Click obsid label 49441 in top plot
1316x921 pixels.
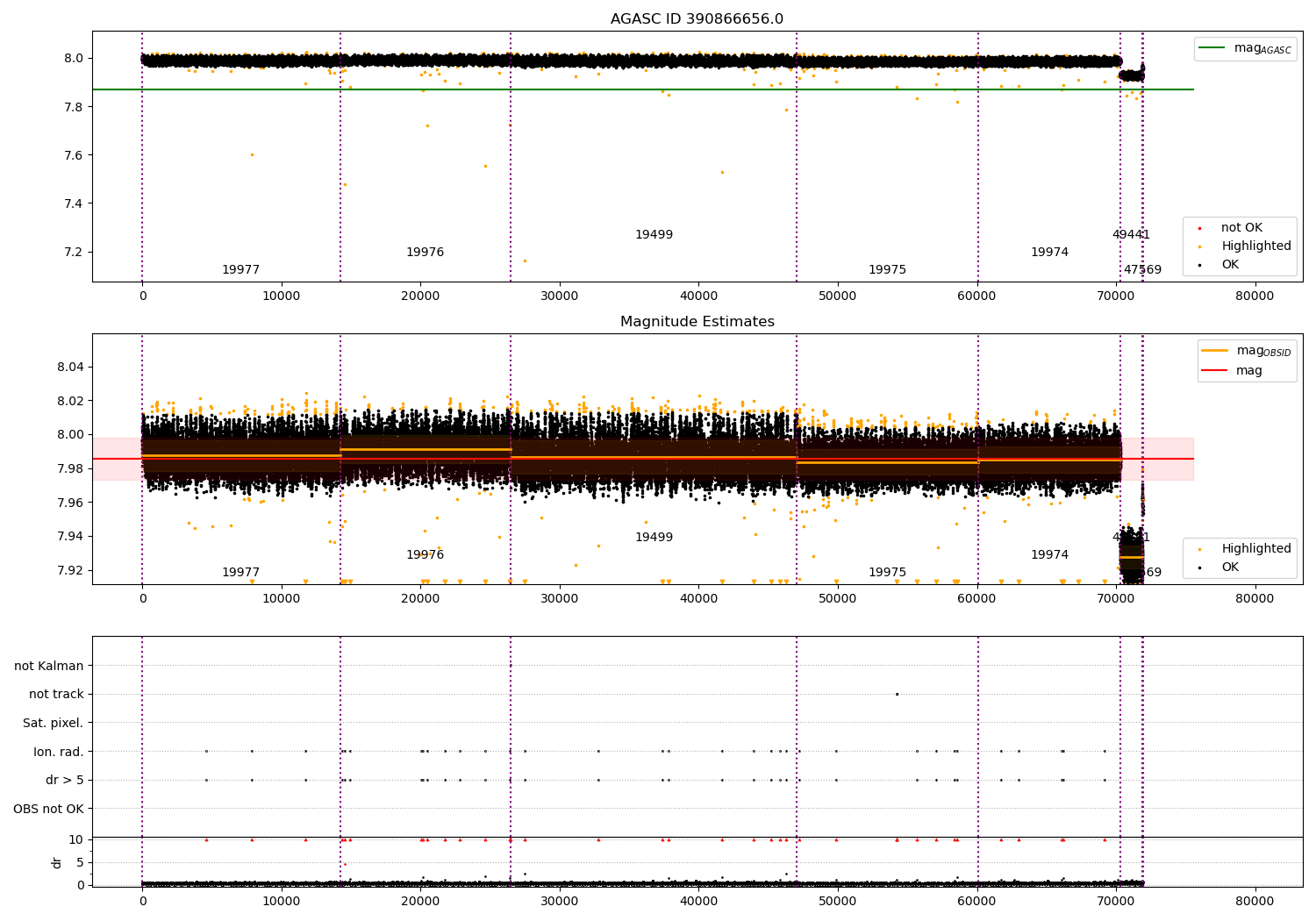1131,235
